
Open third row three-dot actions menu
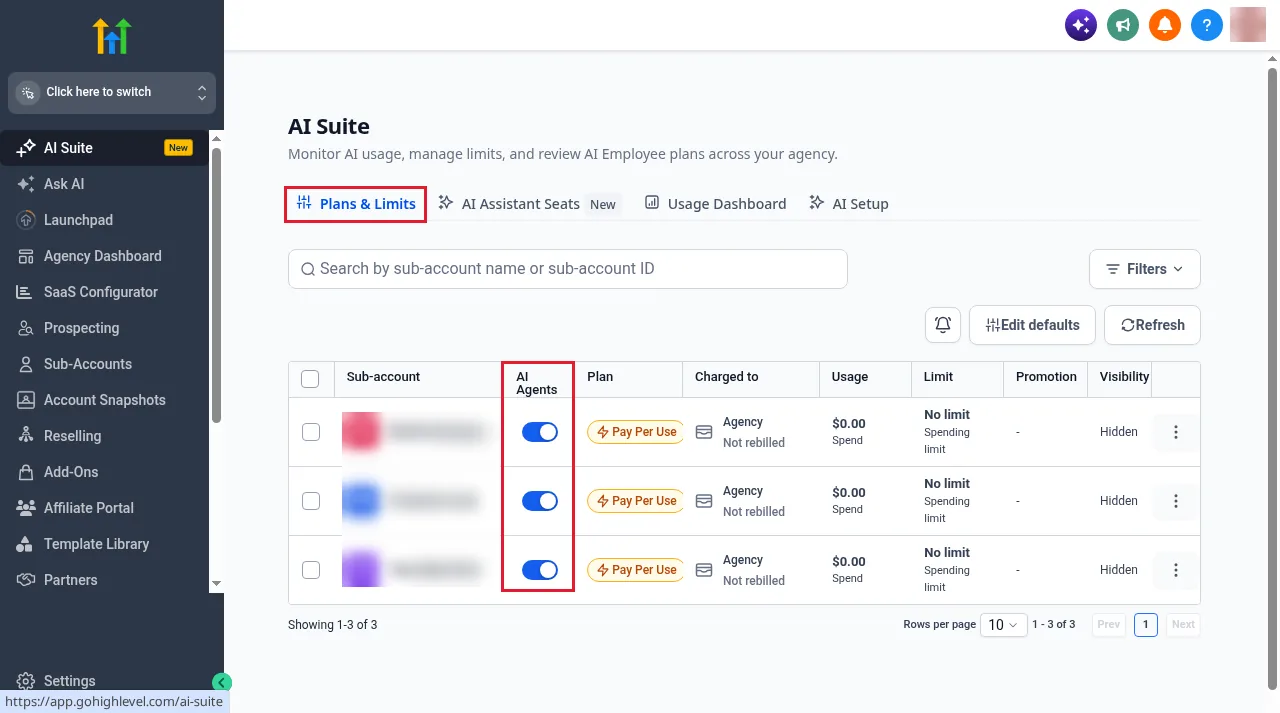pyautogui.click(x=1176, y=570)
